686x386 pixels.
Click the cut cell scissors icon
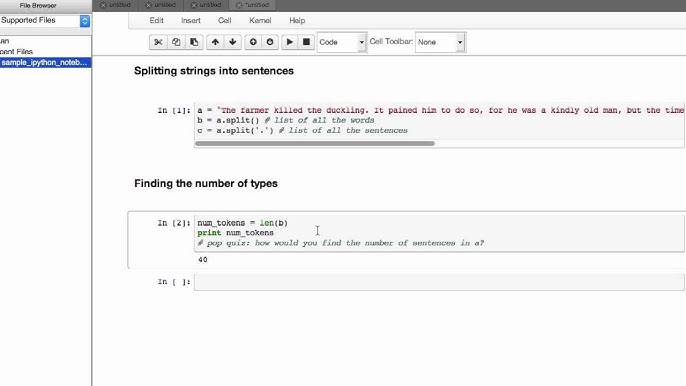(158, 42)
